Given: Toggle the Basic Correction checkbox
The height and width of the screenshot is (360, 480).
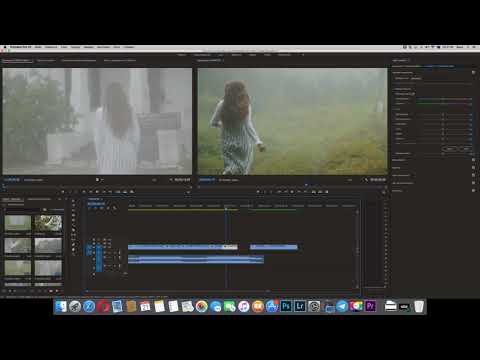Looking at the screenshot, I should [x=473, y=72].
